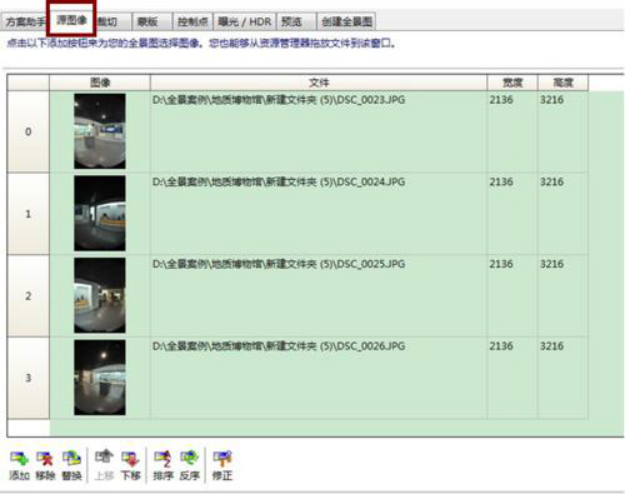Select the 曝光 / HDR tab

[245, 20]
